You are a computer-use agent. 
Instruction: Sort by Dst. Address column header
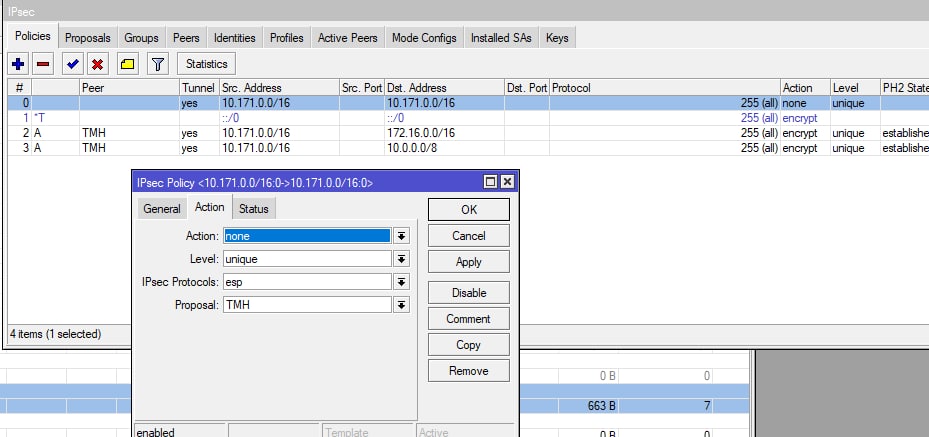(x=444, y=88)
